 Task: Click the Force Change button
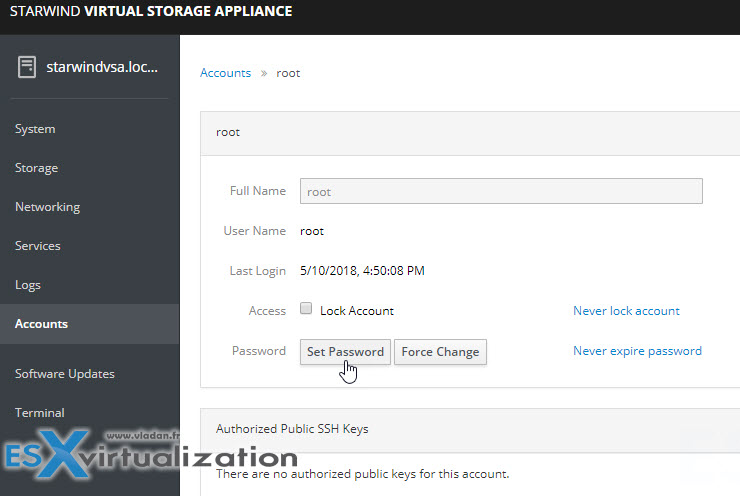[440, 352]
